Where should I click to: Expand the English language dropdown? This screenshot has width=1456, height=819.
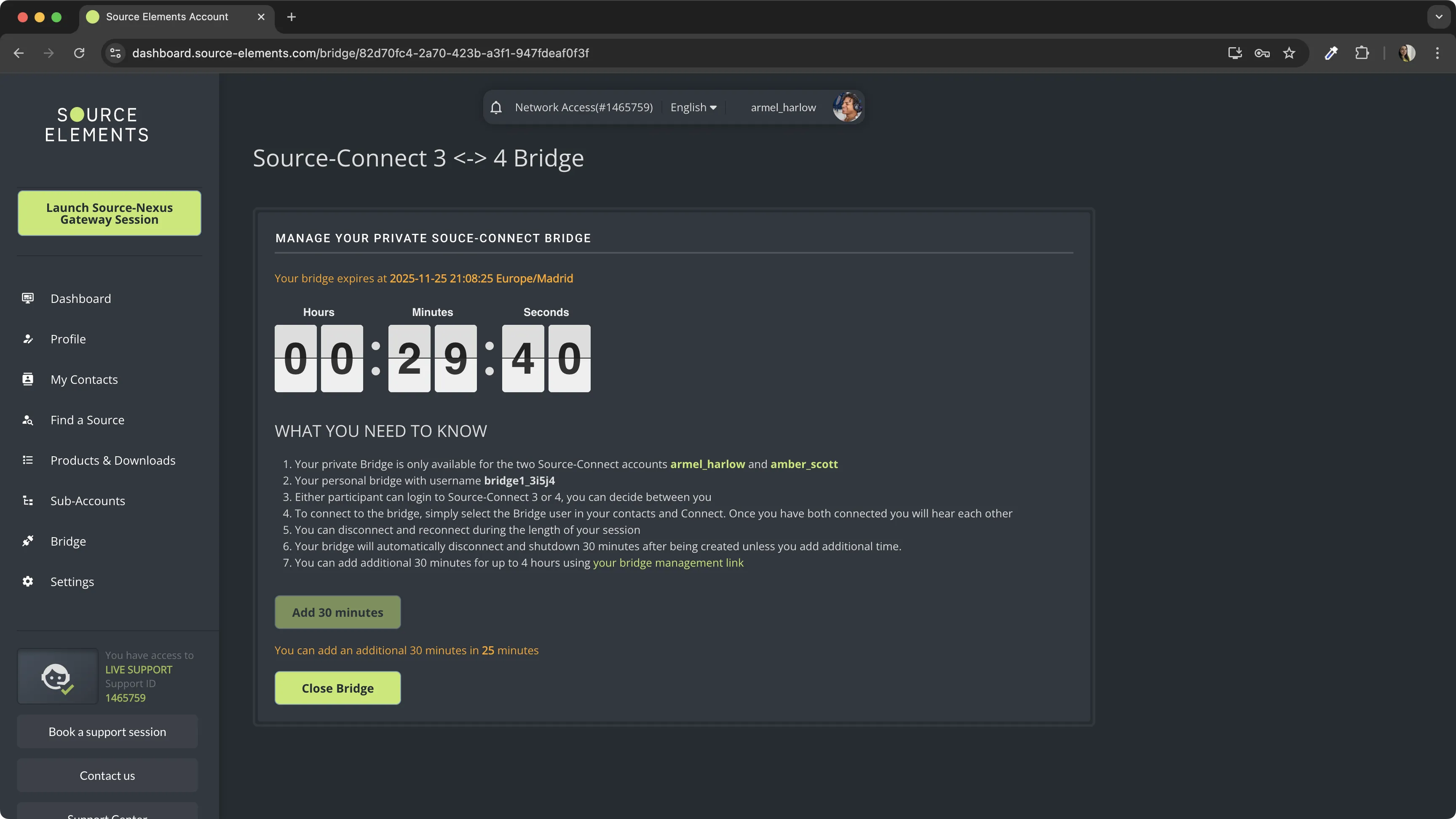[x=693, y=107]
